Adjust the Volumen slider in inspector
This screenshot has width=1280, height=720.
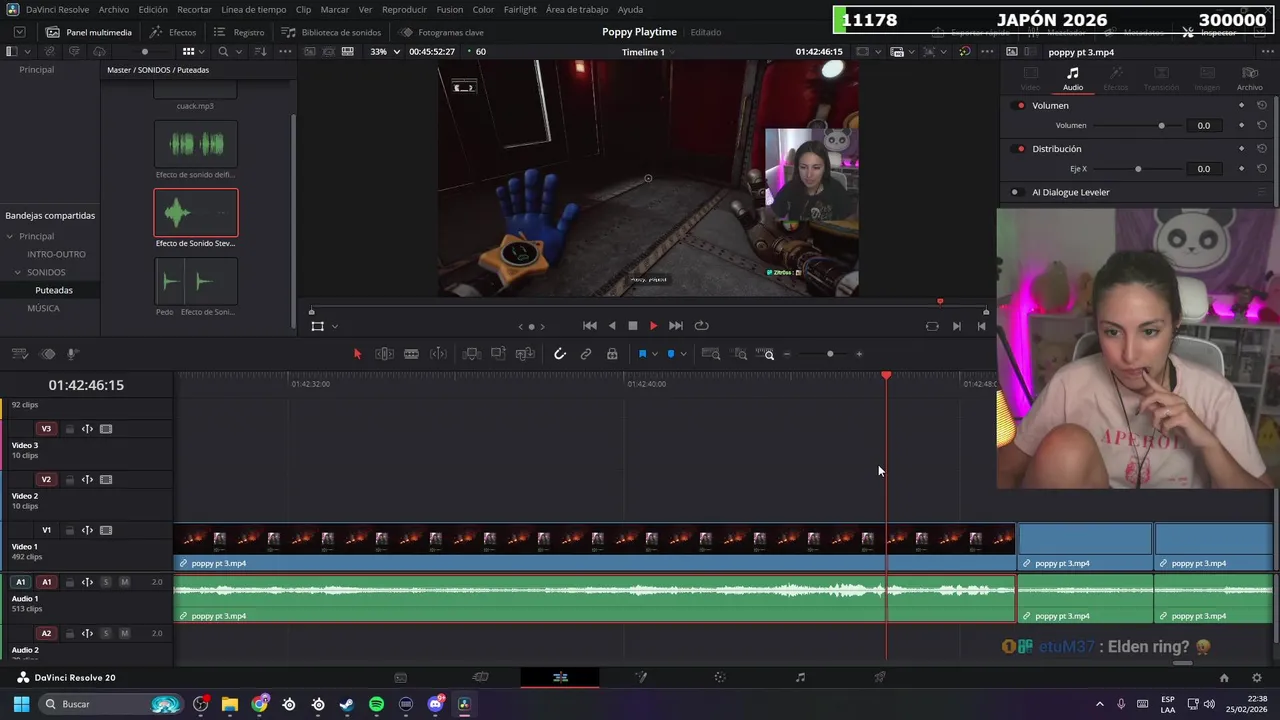pos(1161,126)
